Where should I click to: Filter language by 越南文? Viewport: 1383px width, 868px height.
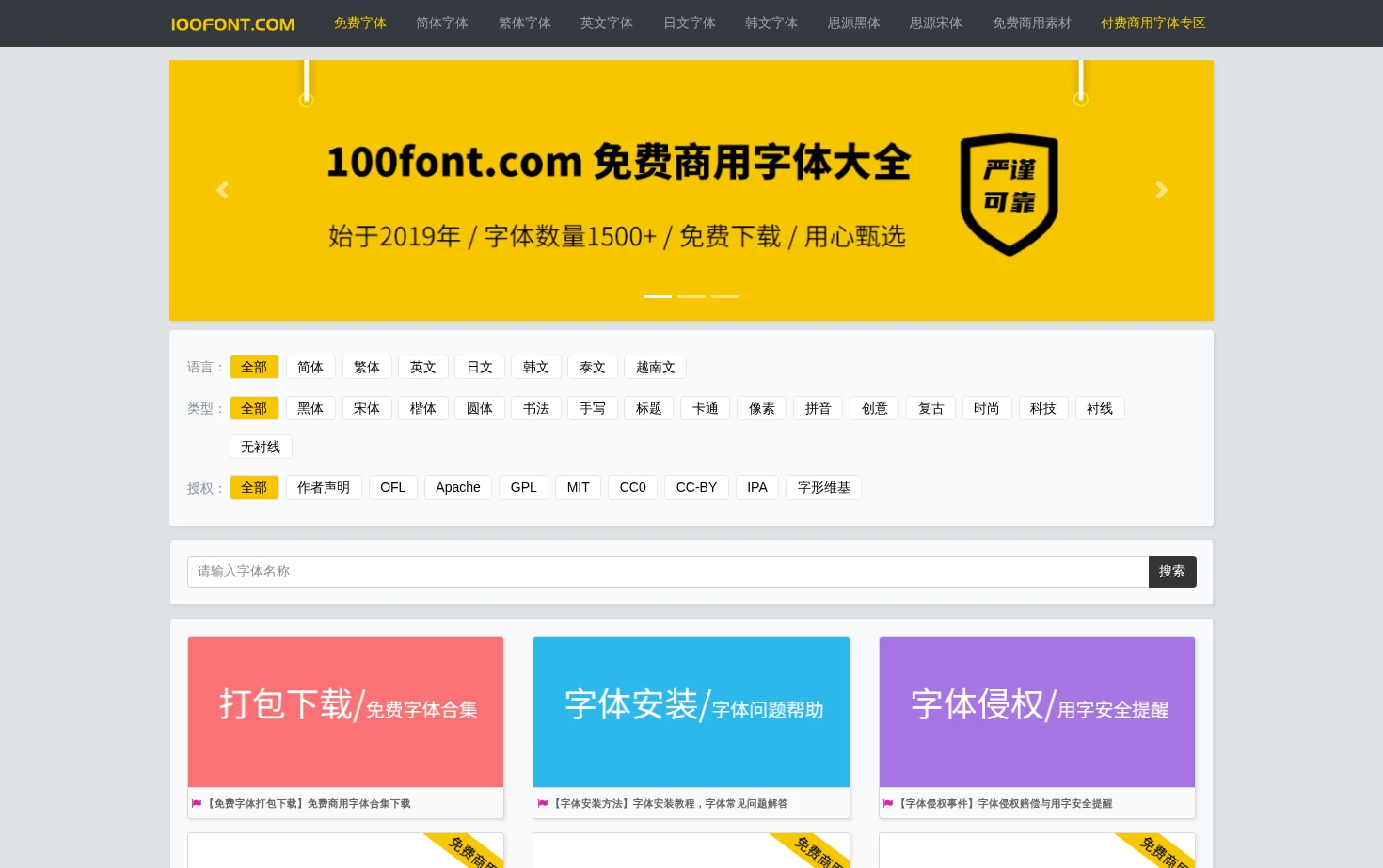coord(656,367)
